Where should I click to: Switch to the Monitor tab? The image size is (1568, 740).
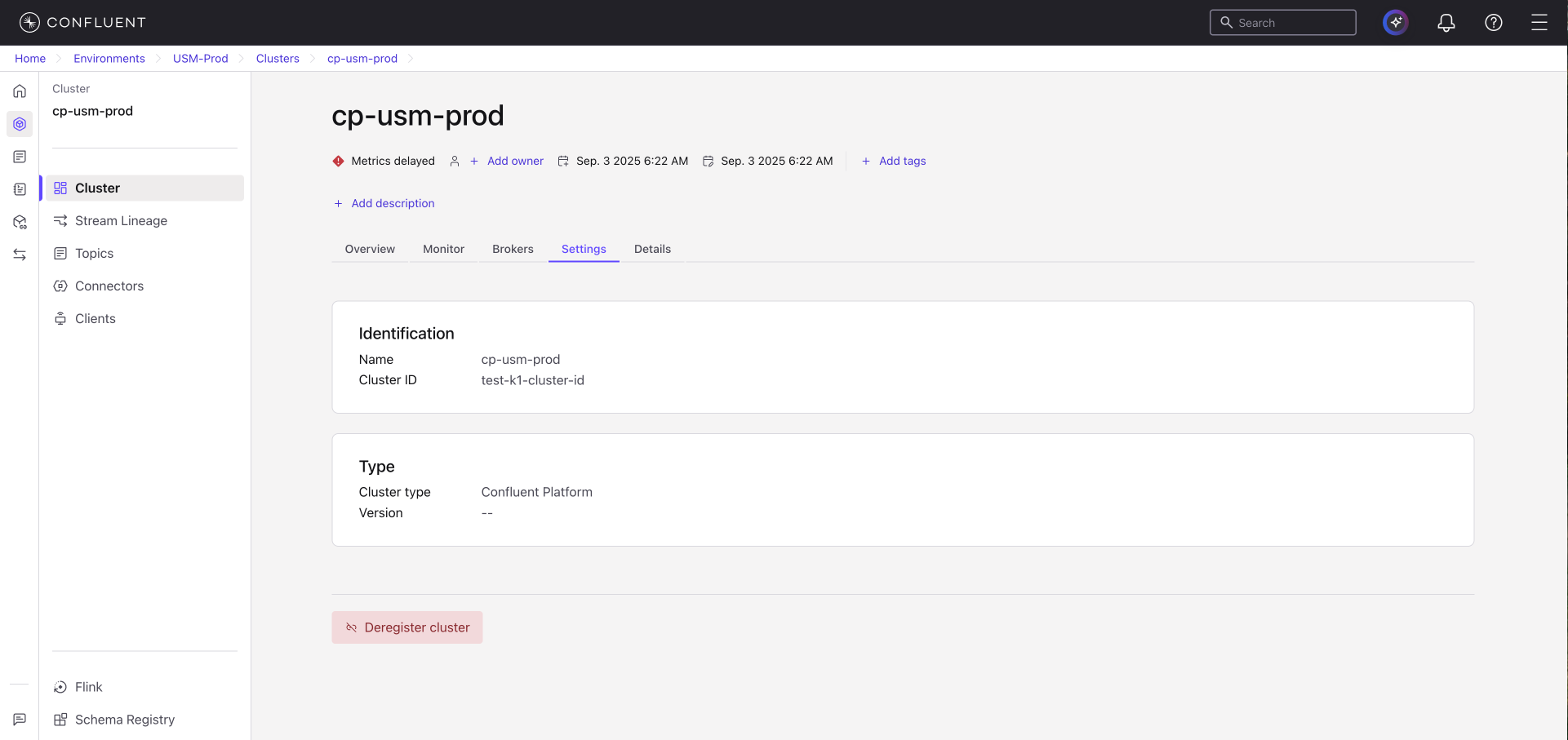[443, 249]
